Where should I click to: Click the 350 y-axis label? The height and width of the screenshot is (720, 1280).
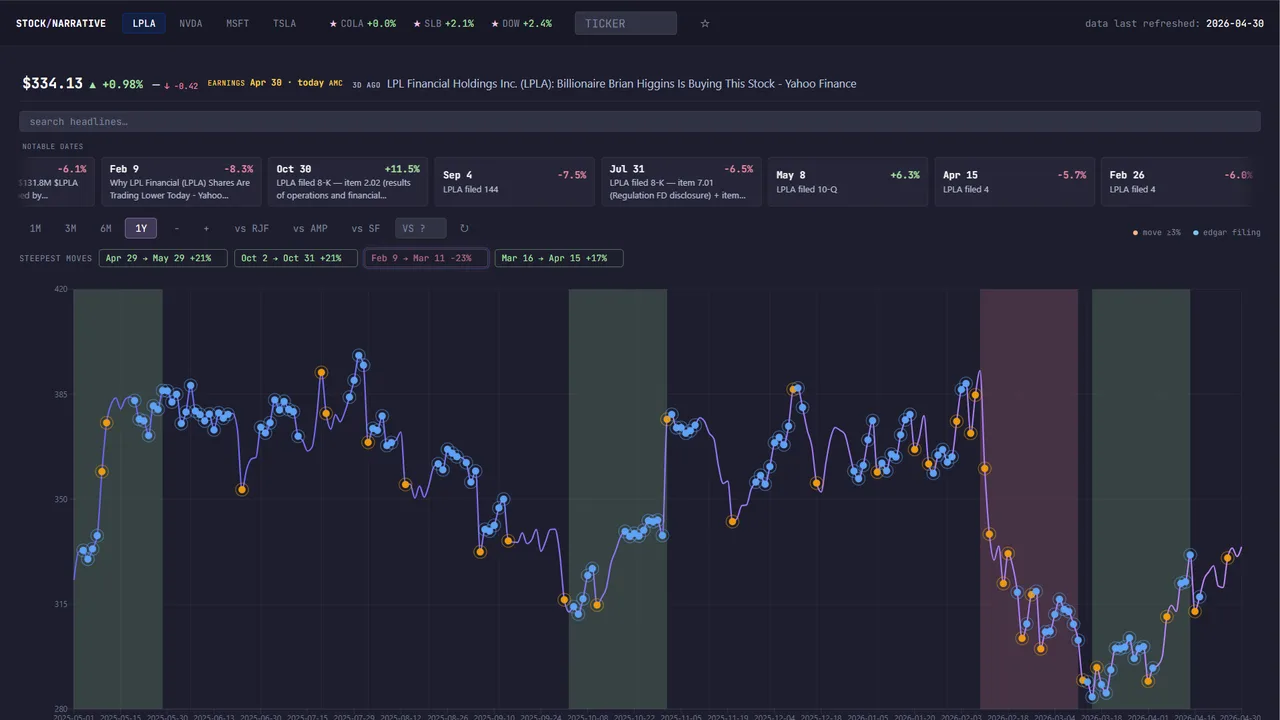(61, 499)
